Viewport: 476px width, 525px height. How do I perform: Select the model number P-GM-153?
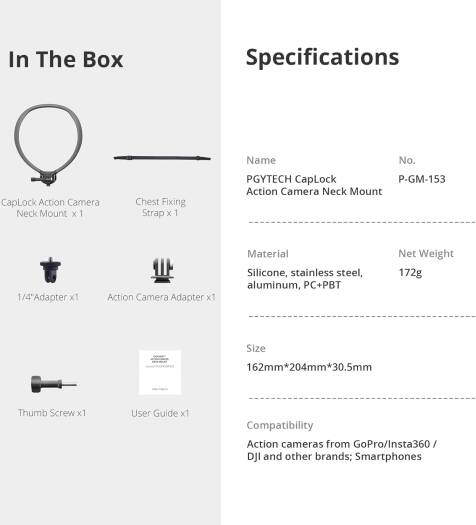click(422, 179)
